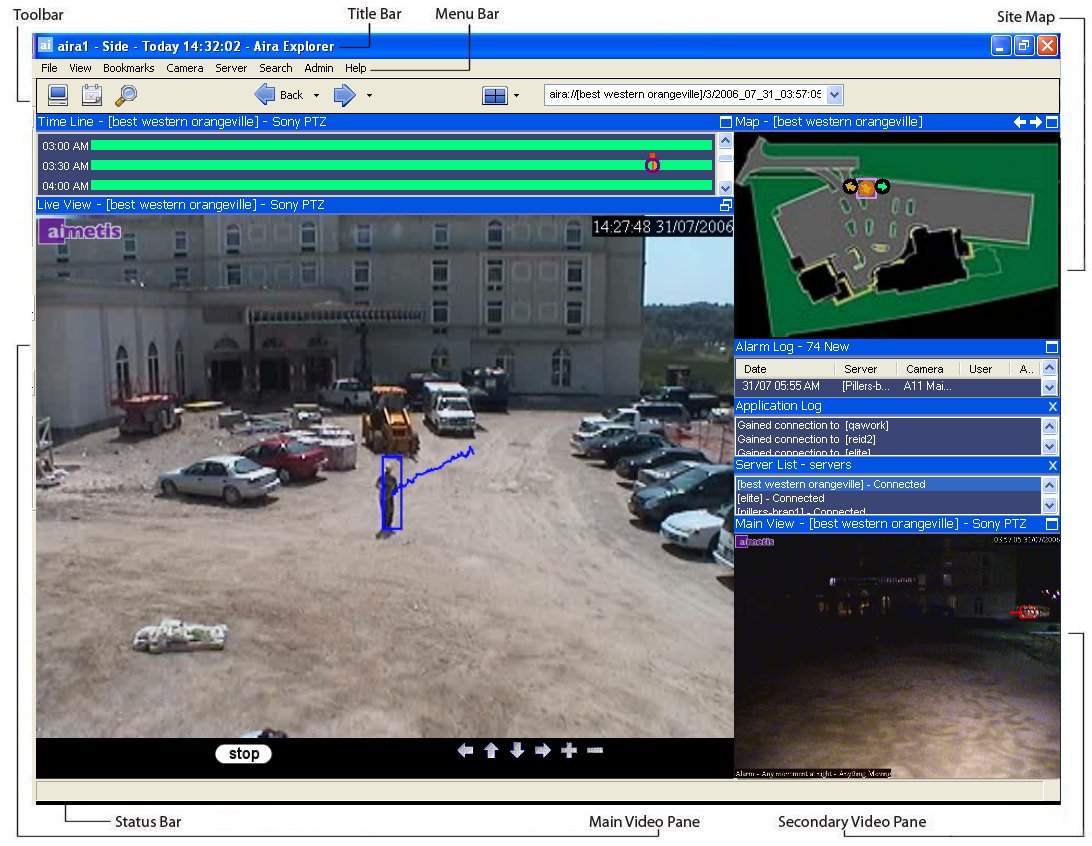Click the marker on 03:30 AM timeline

(x=652, y=165)
